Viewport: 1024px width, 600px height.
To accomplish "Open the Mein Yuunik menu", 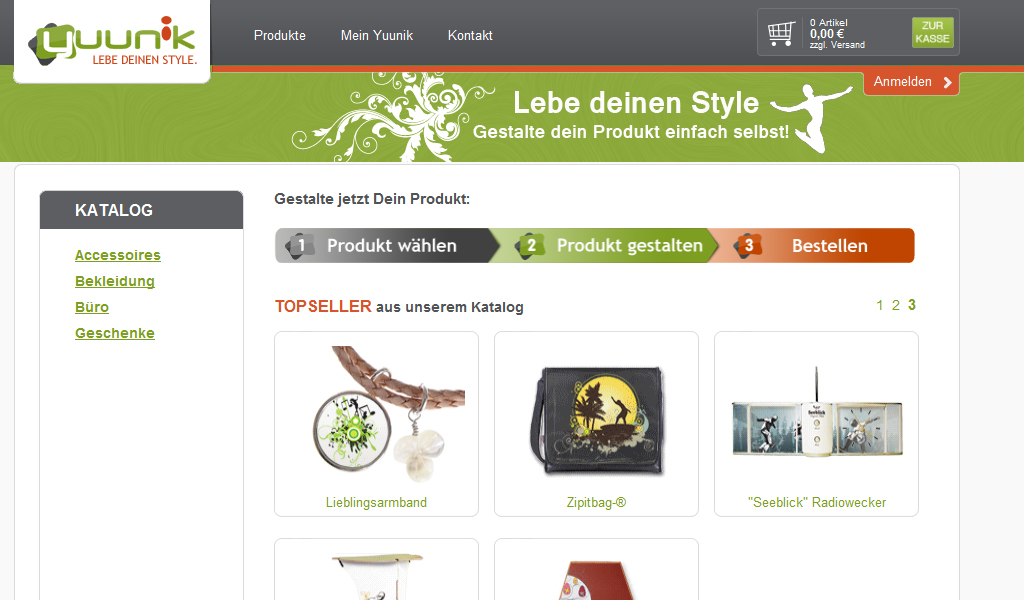I will point(377,35).
